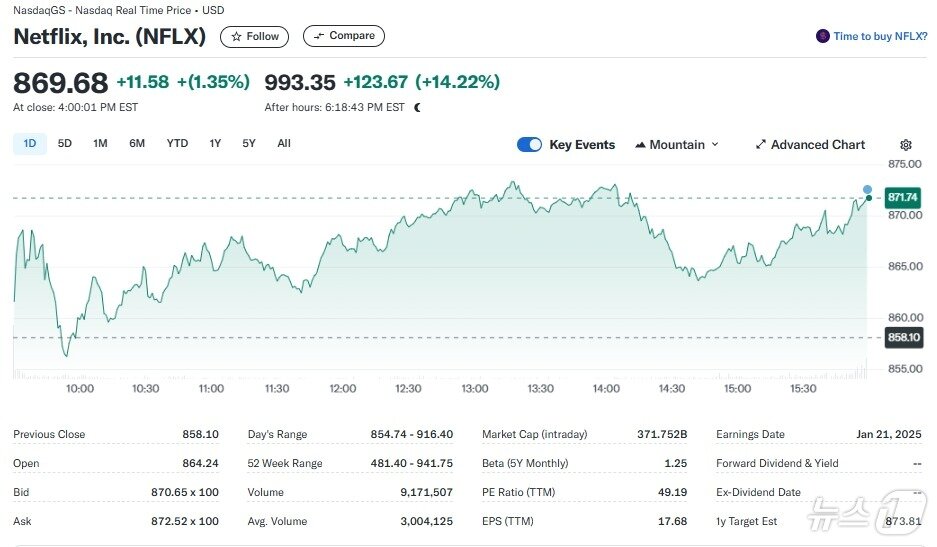Click the Time to buy NFLX icon

pos(823,36)
